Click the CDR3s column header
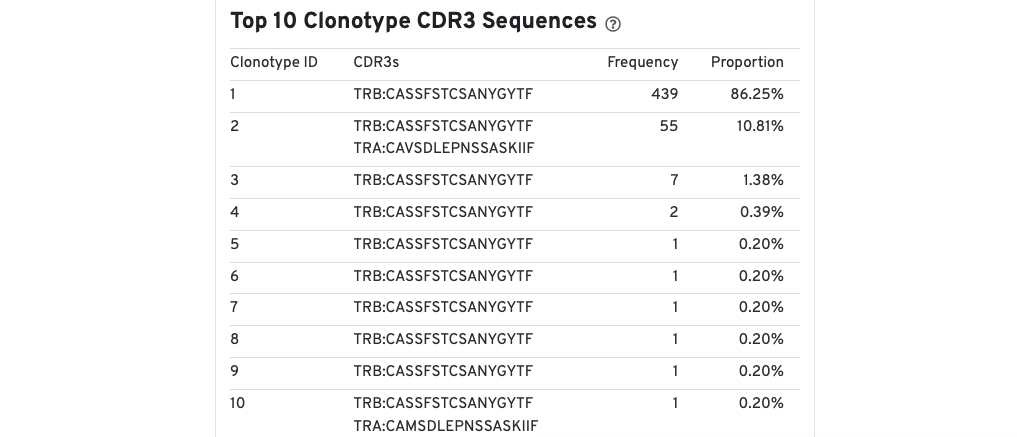 pos(376,62)
